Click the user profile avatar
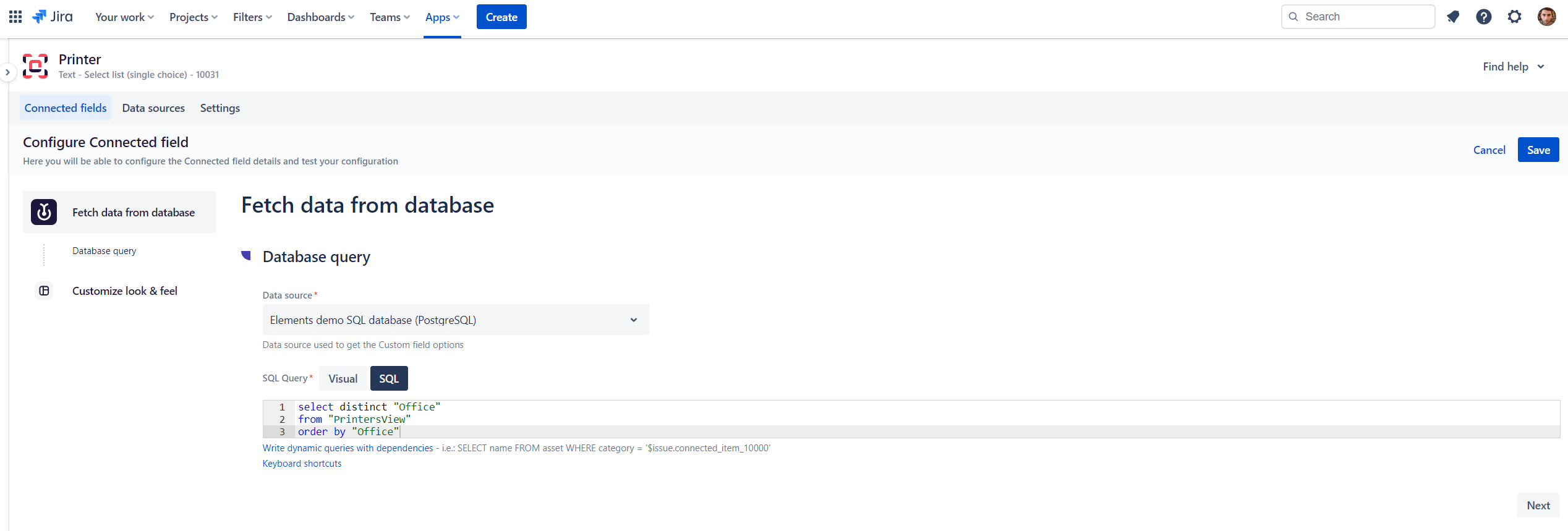1568x531 pixels. pos(1546,17)
